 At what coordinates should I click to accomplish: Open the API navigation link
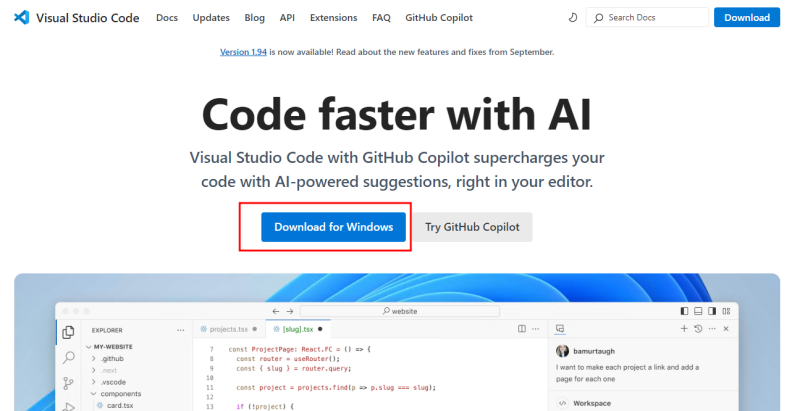[287, 18]
